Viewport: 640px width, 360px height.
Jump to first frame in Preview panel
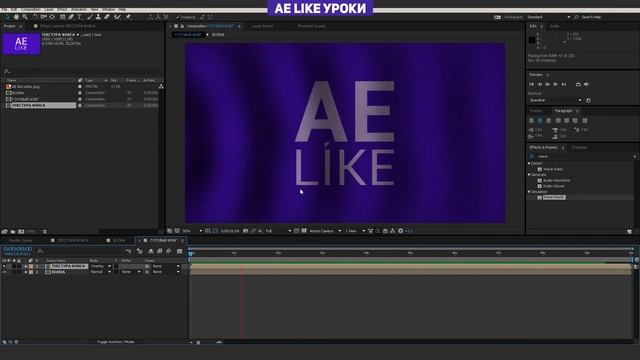pos(531,84)
